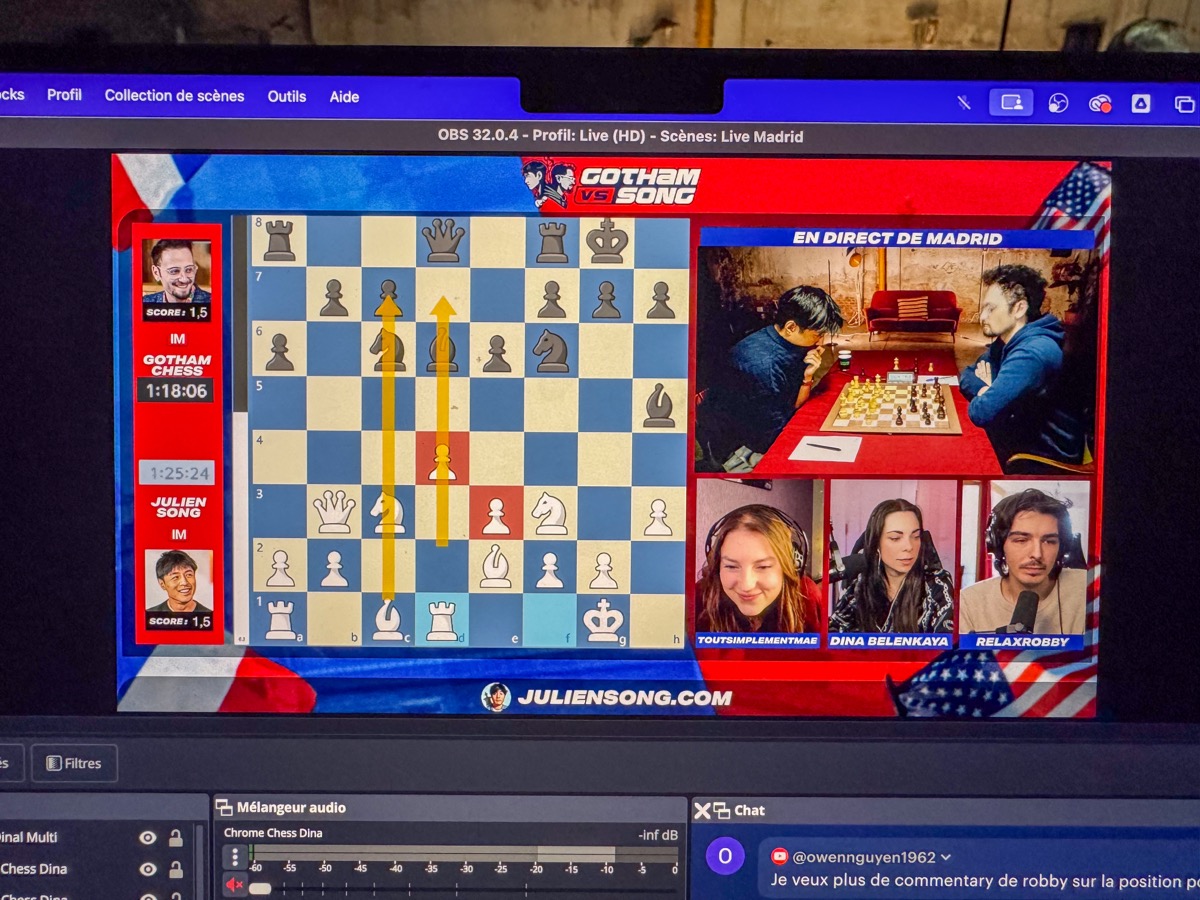Click the detach X icon on the Chat dock

(x=701, y=810)
